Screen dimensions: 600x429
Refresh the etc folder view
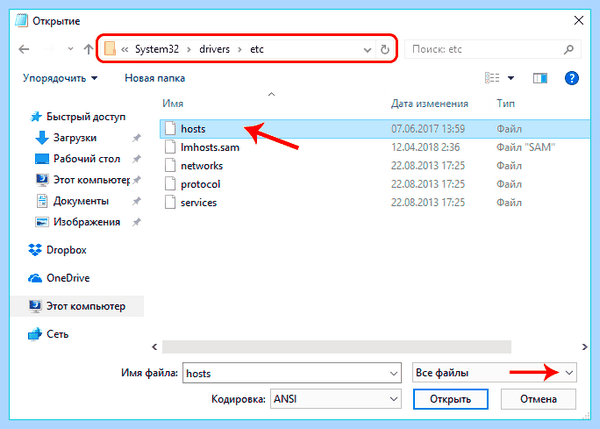[385, 49]
